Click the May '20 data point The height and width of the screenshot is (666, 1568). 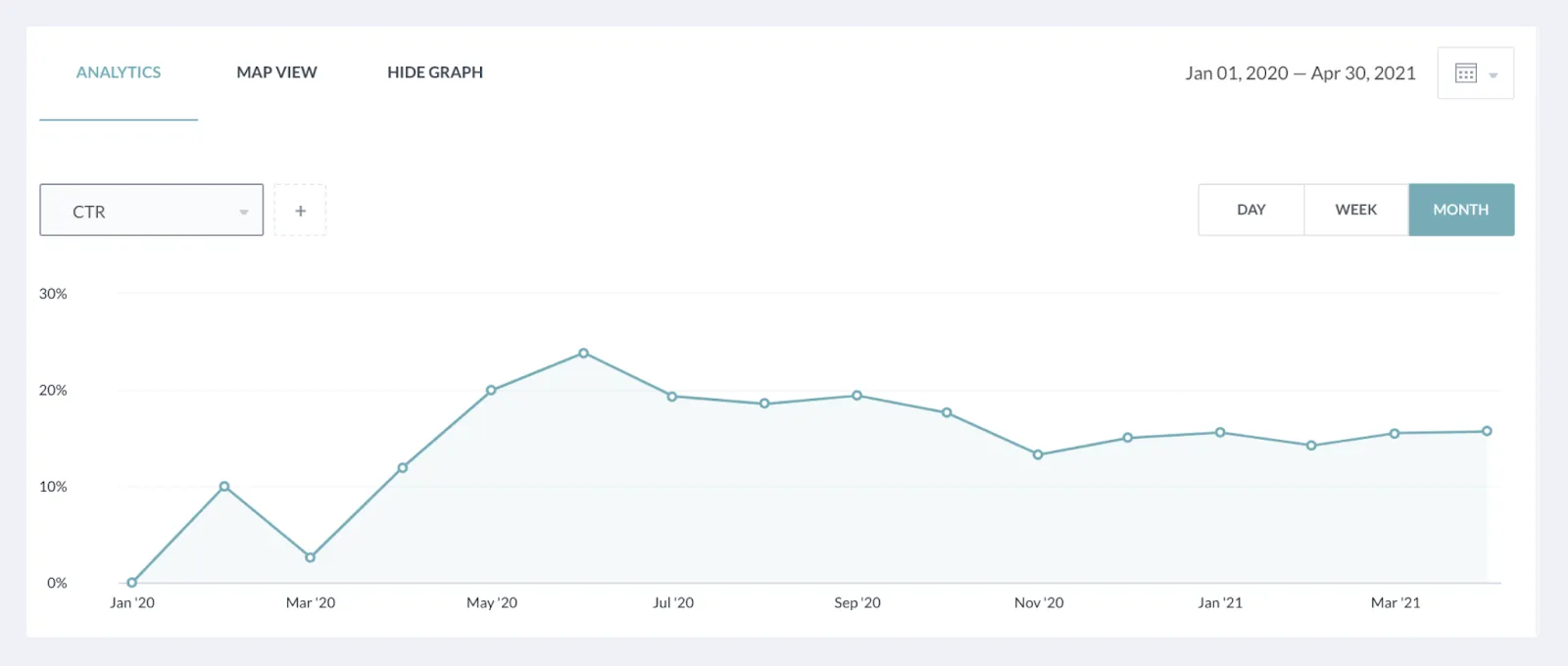(x=491, y=390)
